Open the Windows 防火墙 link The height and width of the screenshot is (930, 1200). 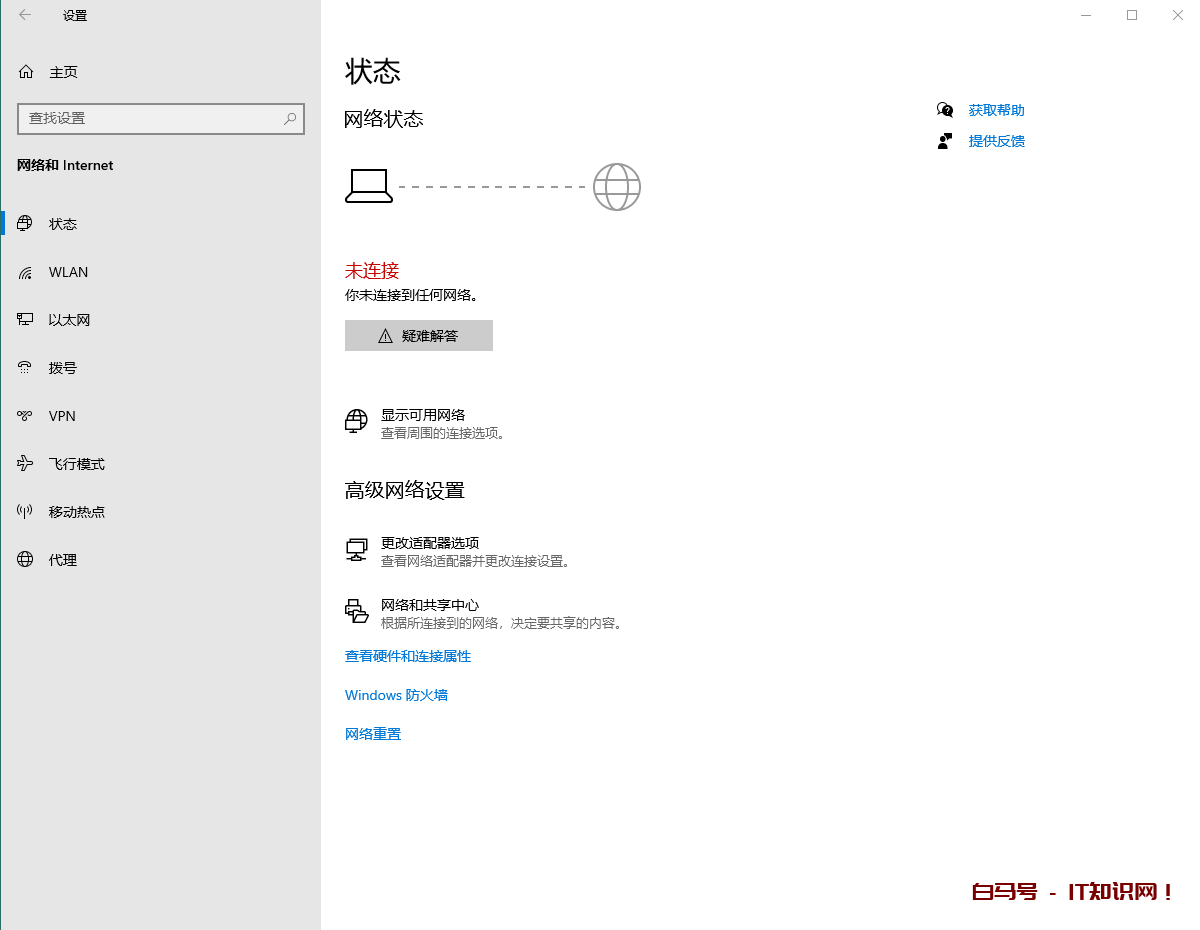click(396, 695)
